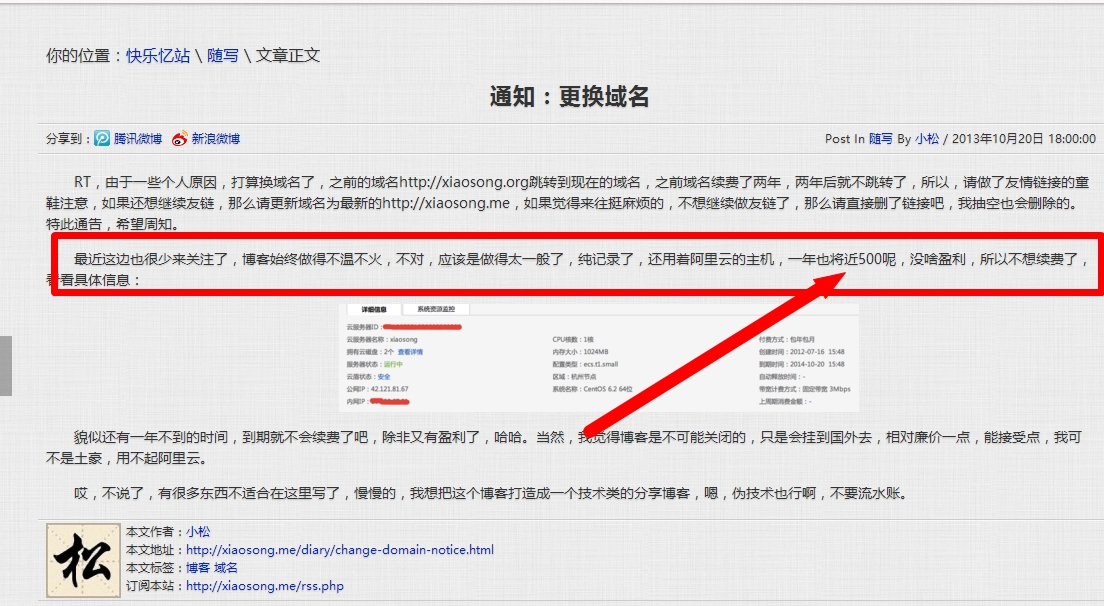Viewport: 1104px width, 606px height.
Task: Switch to 详细信息 tab in server screenshot
Action: pos(373,310)
